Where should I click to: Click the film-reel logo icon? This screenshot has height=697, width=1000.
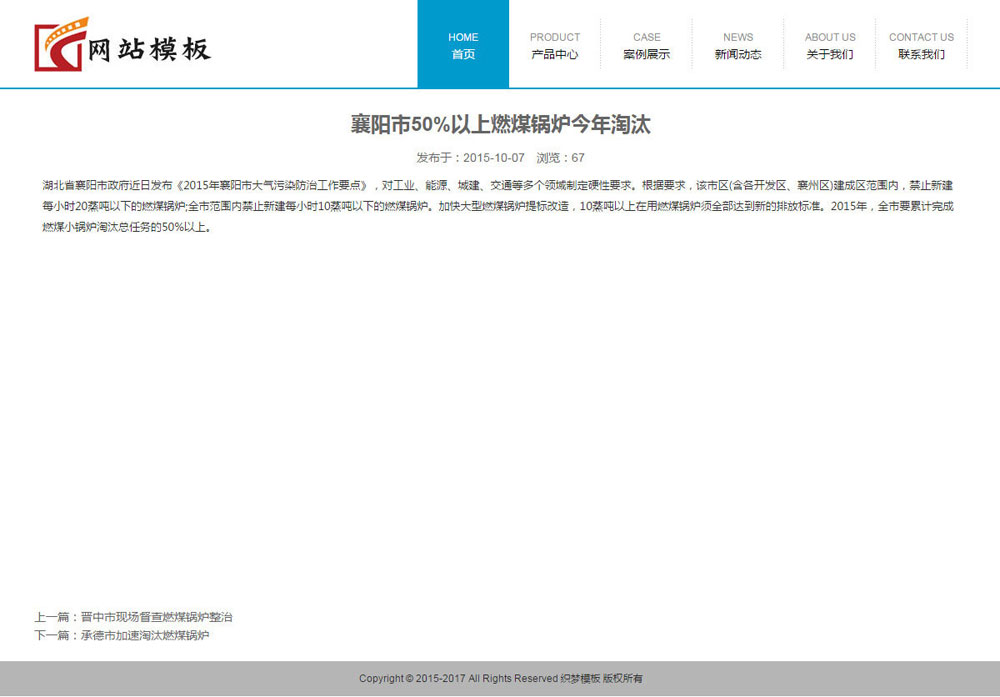[60, 43]
